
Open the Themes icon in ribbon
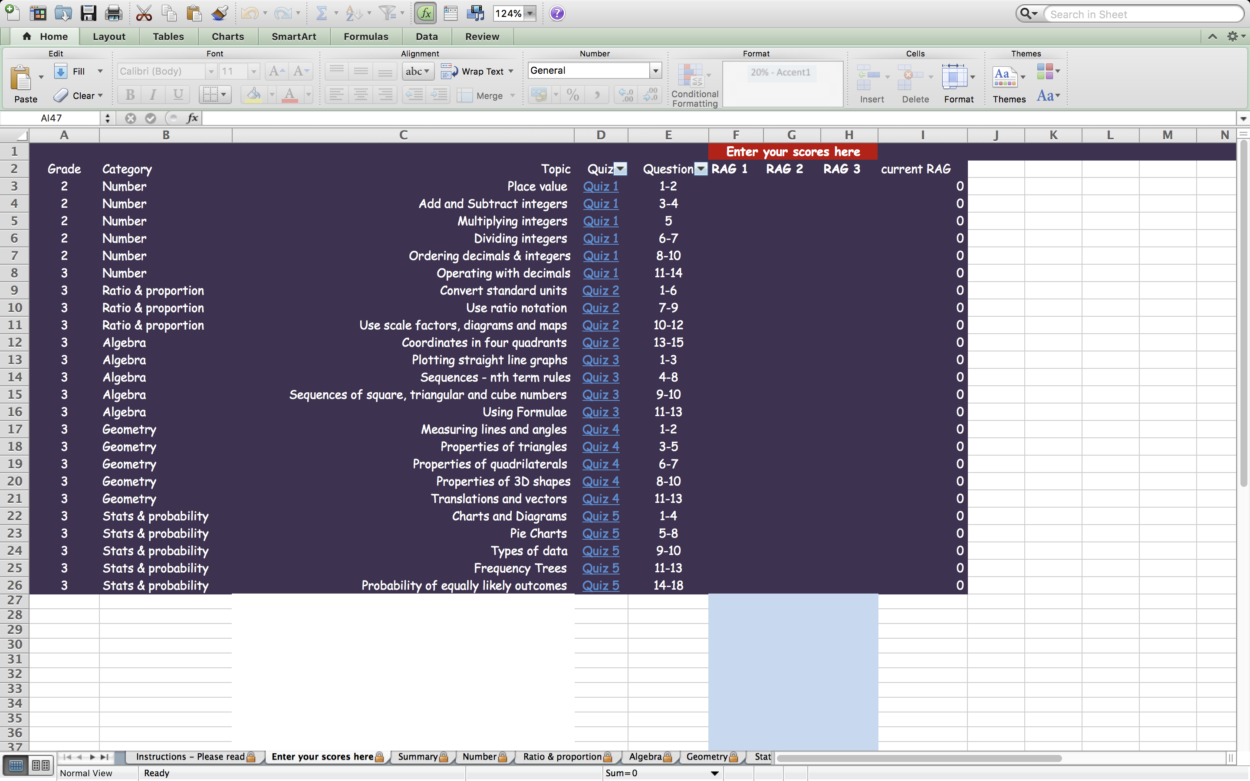click(1009, 84)
